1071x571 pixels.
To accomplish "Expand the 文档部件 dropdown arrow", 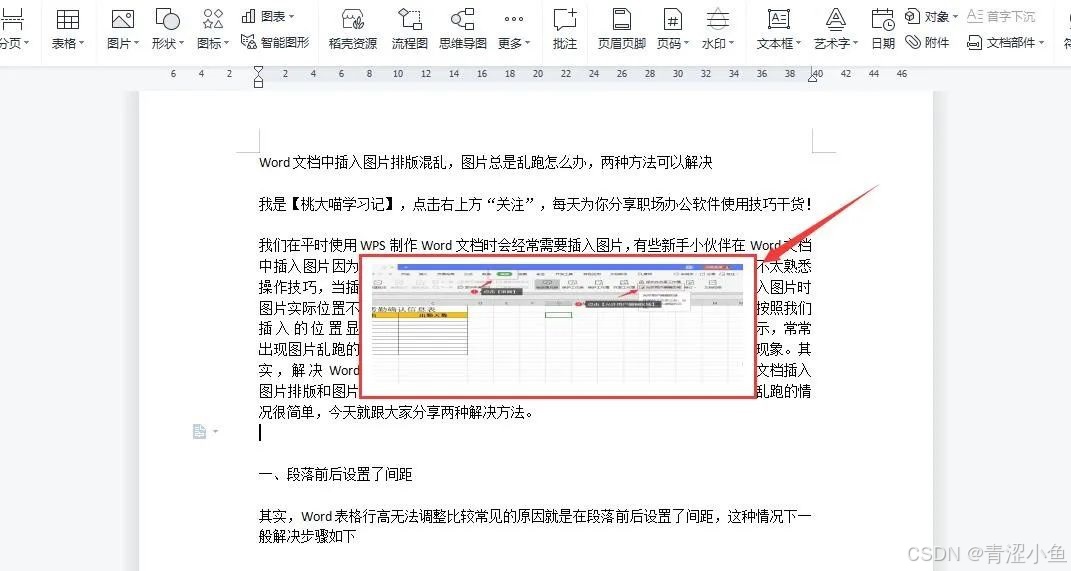I will click(1042, 43).
